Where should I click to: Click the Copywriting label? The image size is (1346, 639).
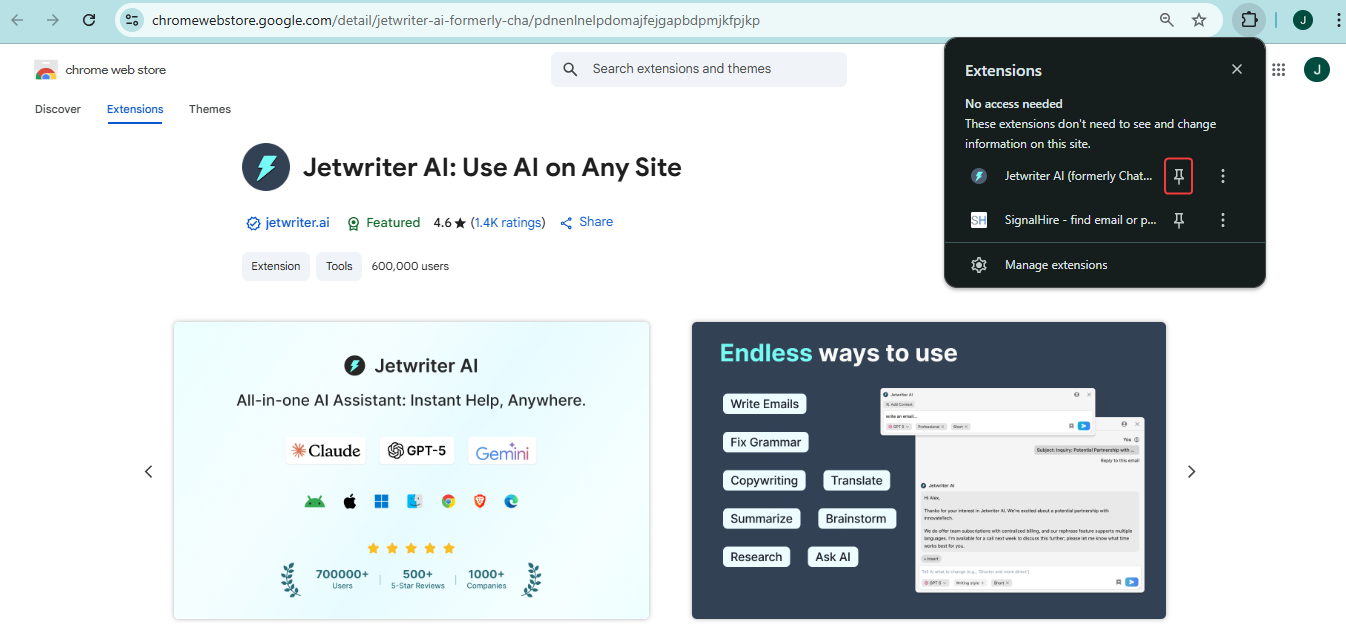pos(764,480)
